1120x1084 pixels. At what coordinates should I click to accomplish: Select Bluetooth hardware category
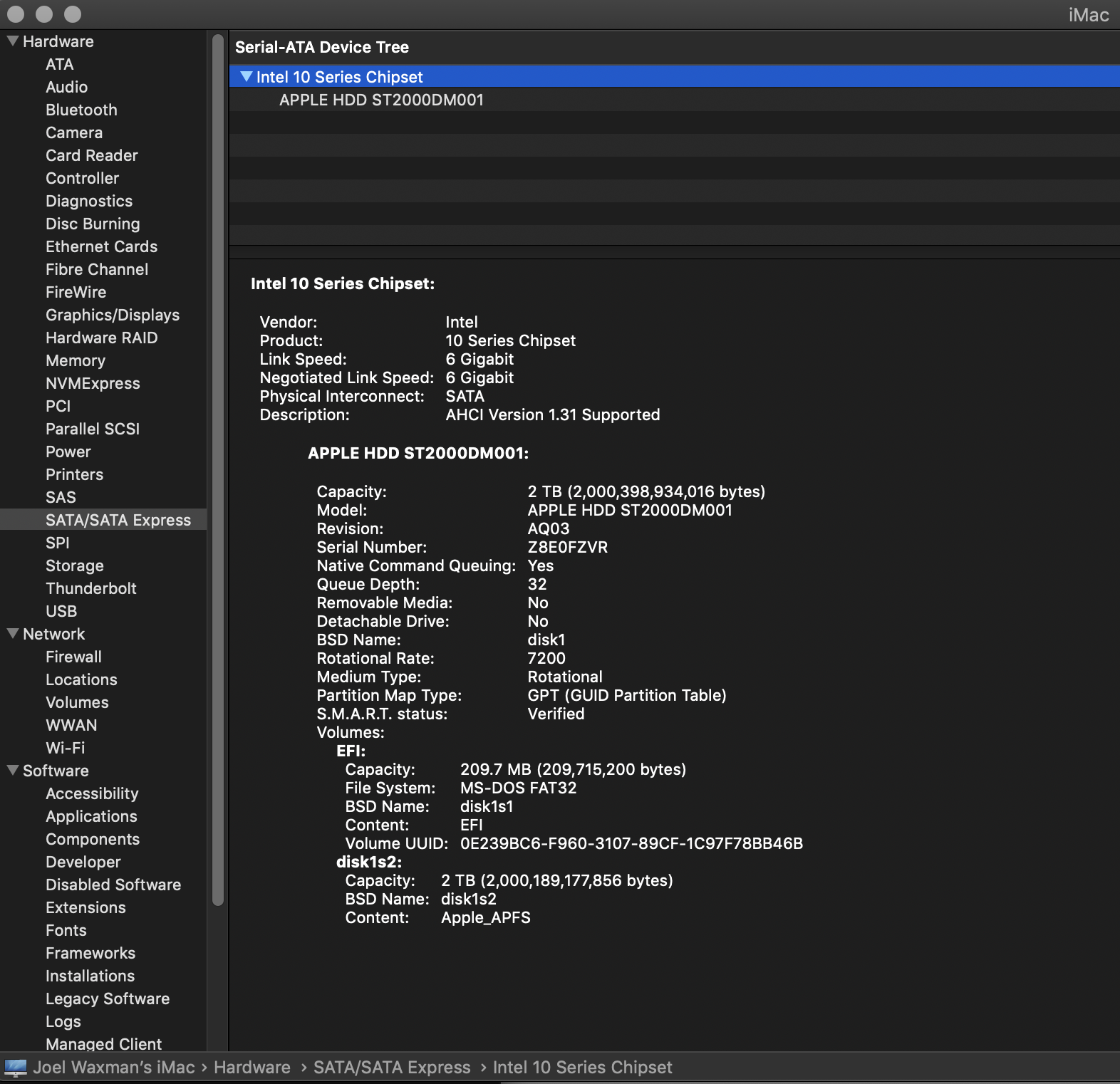click(81, 110)
